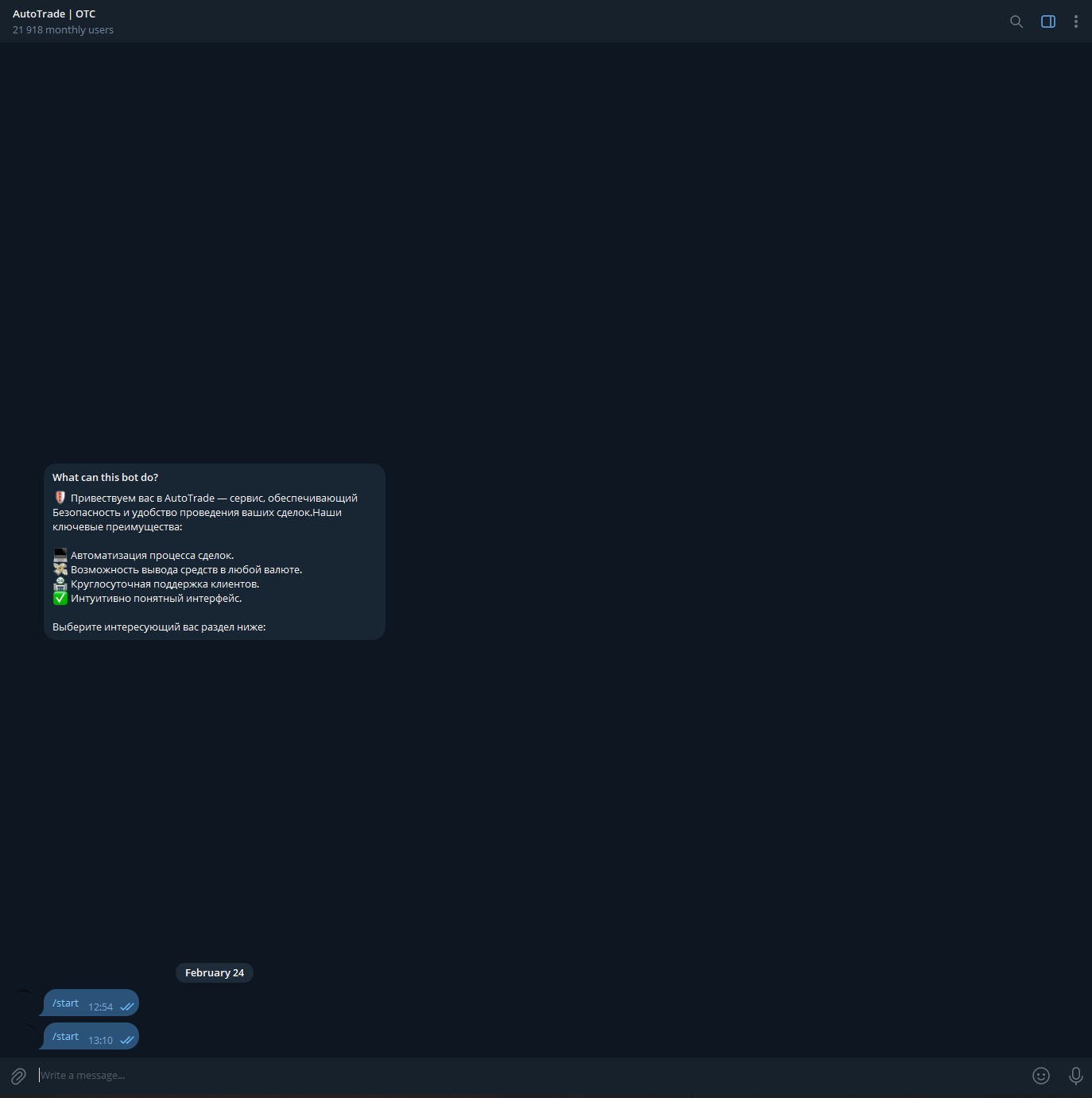The height and width of the screenshot is (1098, 1092).
Task: Open search in this chat
Action: (1016, 21)
